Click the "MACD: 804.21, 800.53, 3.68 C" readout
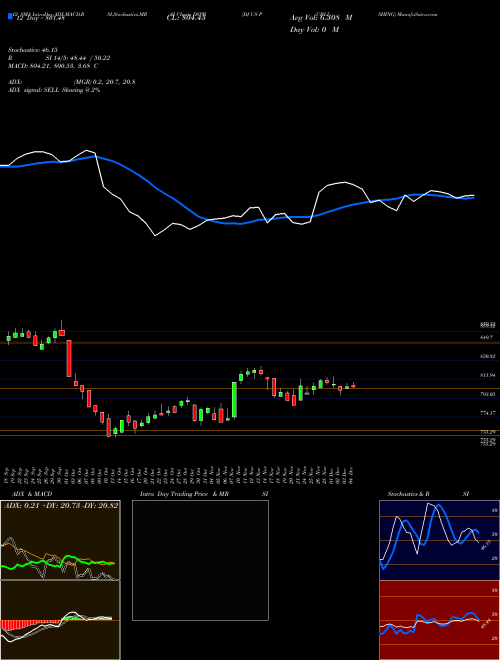 pyautogui.click(x=53, y=66)
